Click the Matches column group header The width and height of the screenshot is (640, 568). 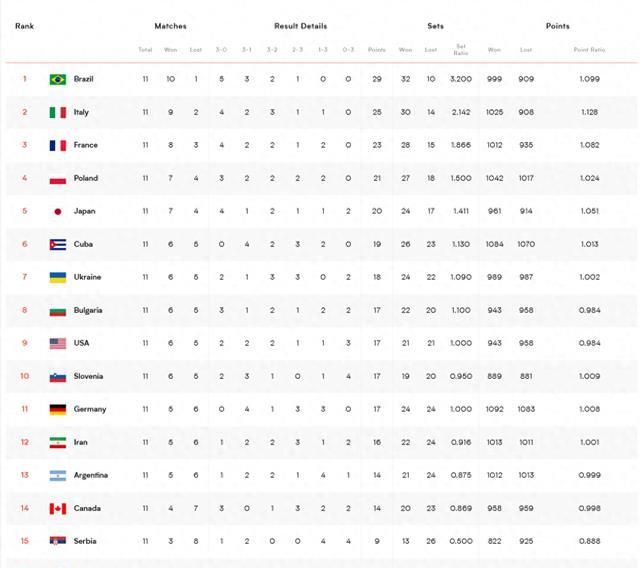point(170,26)
